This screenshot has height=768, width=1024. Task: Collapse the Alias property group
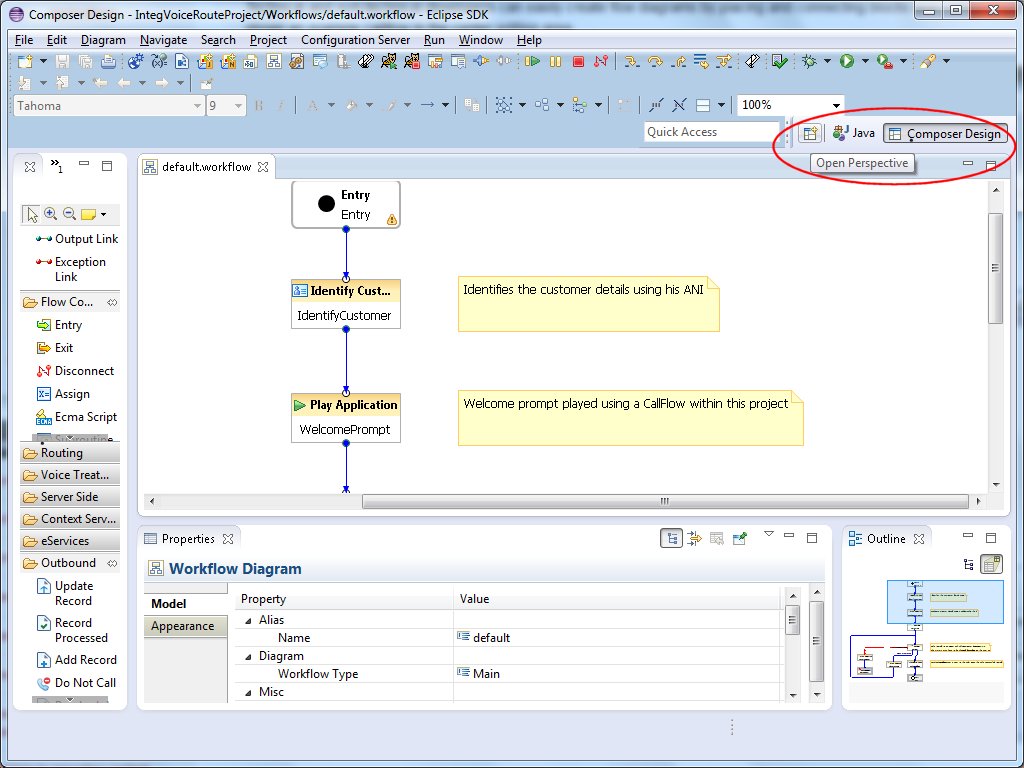[x=248, y=620]
